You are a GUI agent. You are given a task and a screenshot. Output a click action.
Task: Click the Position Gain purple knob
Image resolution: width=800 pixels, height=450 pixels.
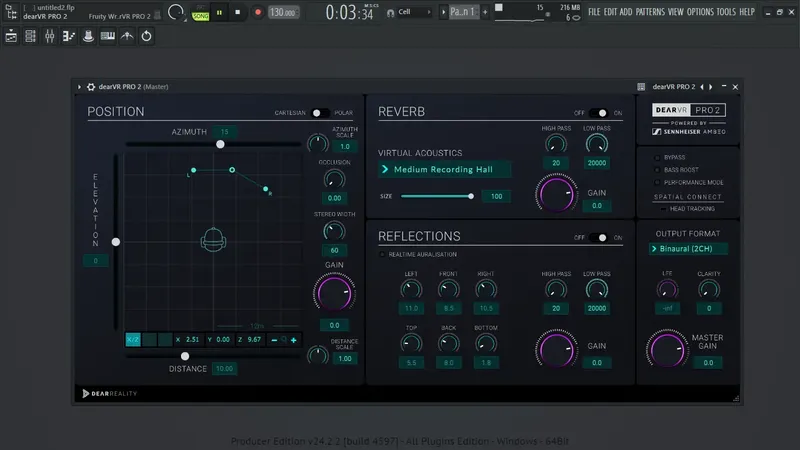coord(334,293)
